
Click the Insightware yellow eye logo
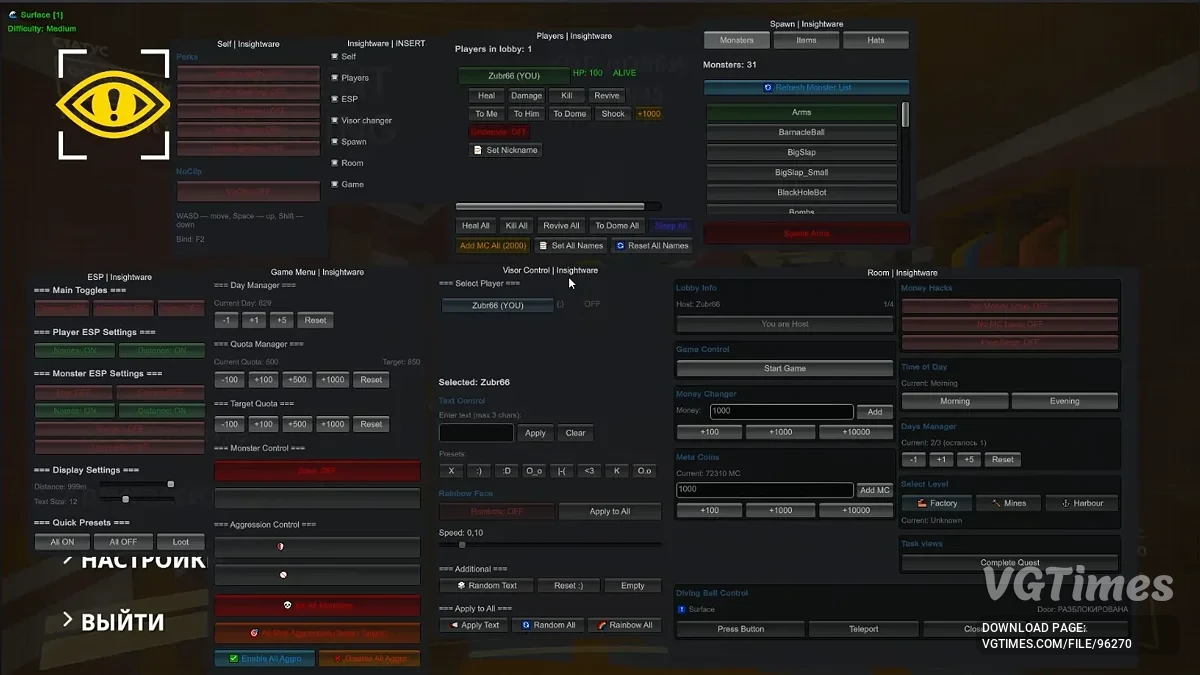point(113,104)
